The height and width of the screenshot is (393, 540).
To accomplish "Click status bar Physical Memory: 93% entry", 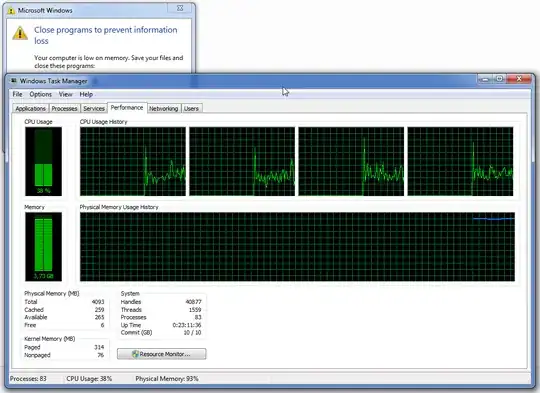I will pos(167,379).
